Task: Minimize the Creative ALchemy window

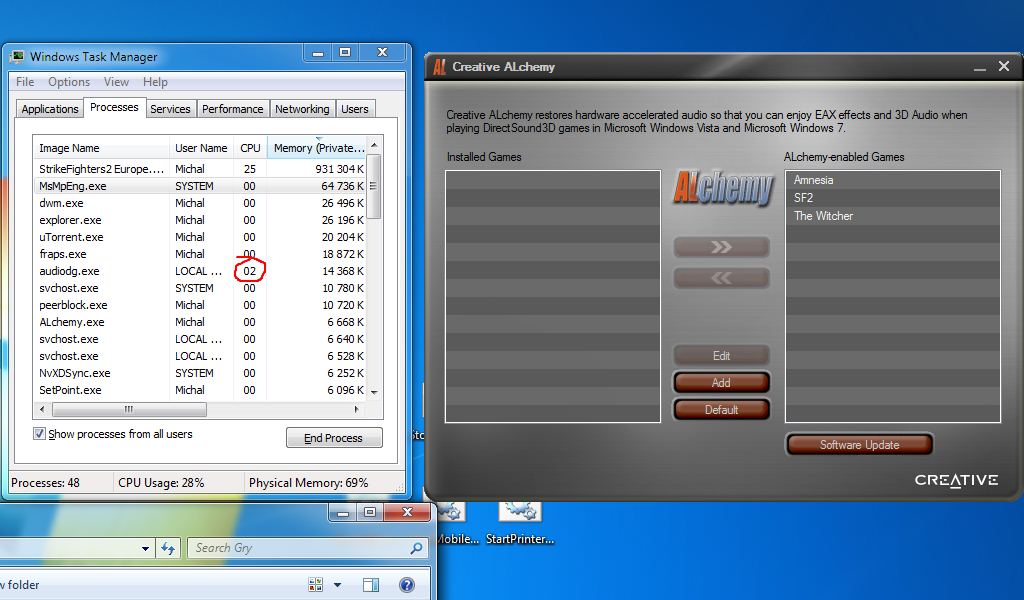Action: (x=980, y=67)
